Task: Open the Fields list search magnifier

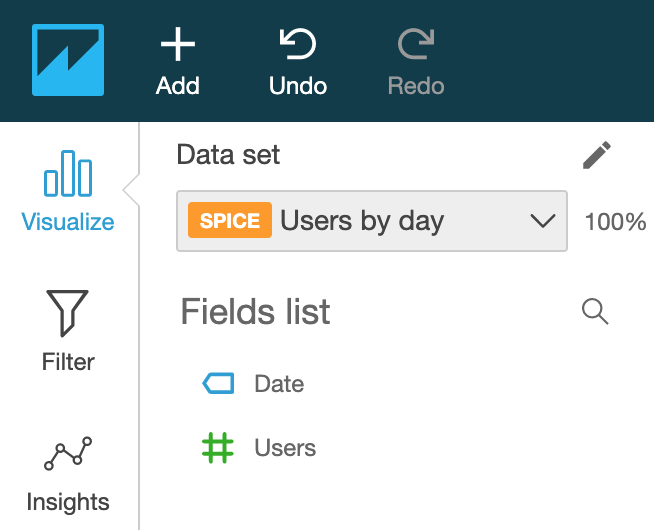Action: pyautogui.click(x=595, y=312)
